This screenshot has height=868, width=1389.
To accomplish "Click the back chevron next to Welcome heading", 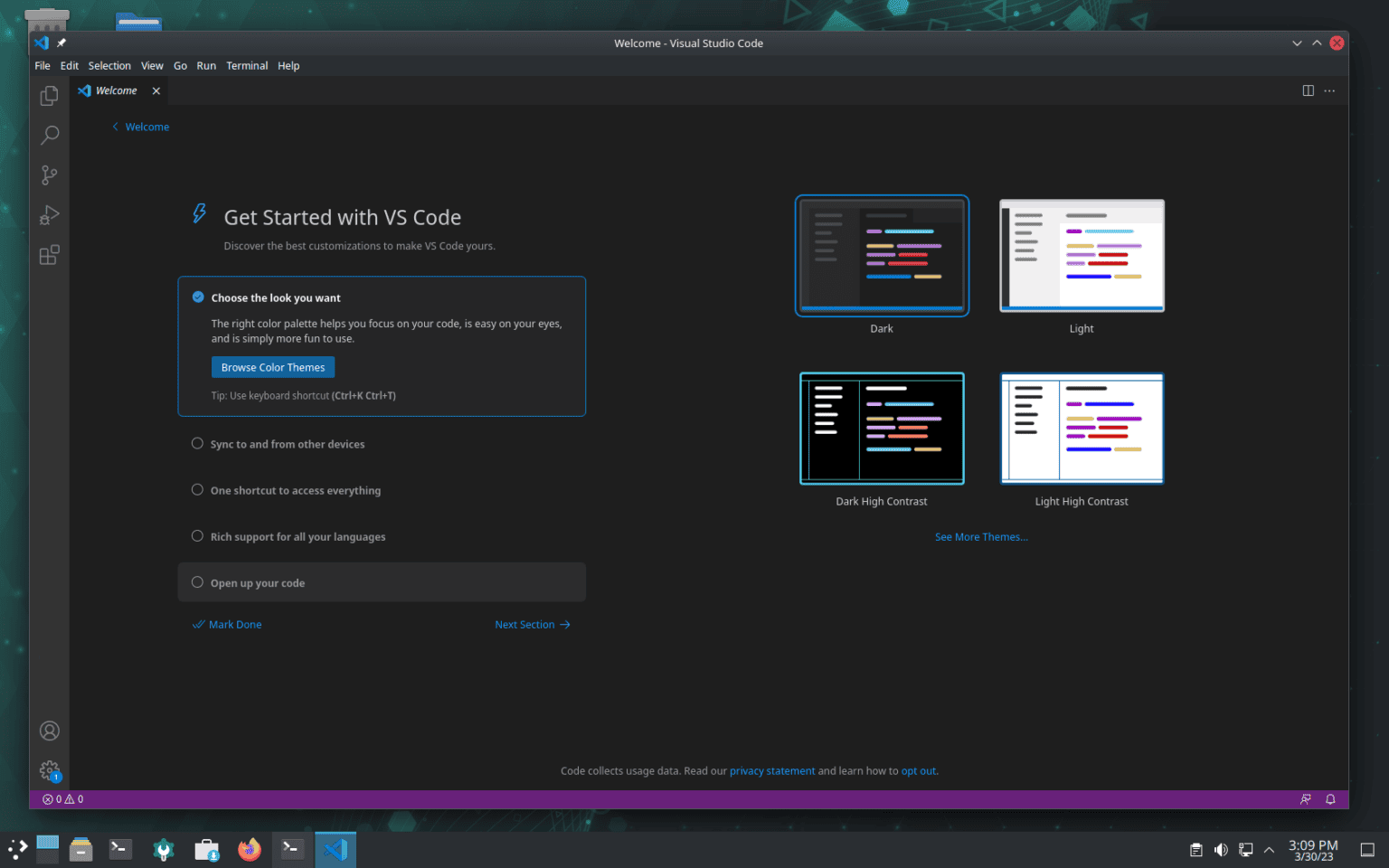I will coord(114,127).
